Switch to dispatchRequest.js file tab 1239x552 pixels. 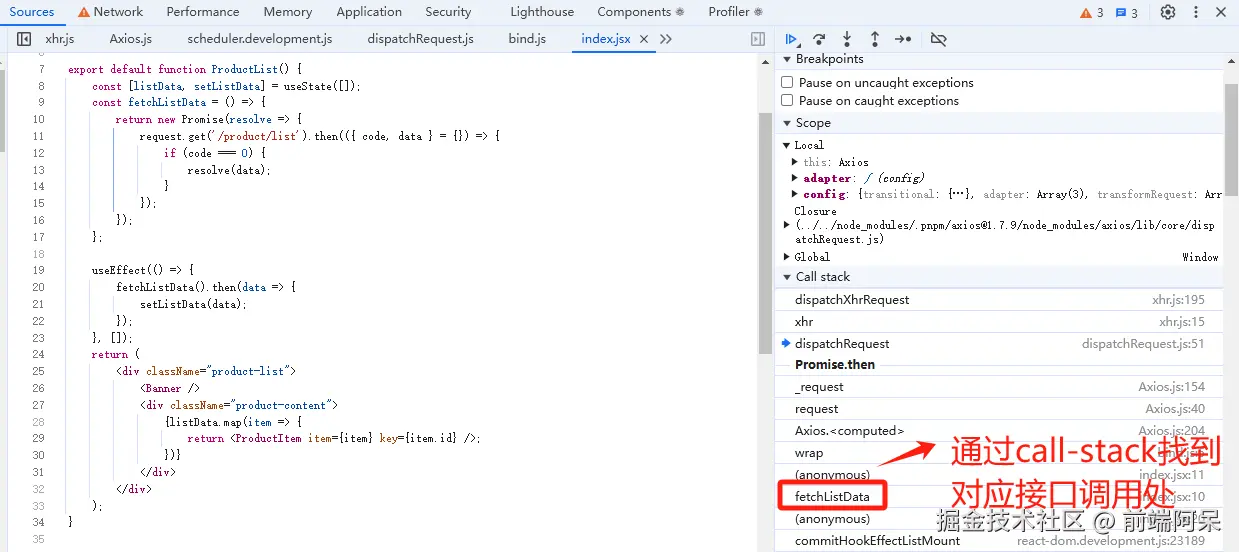[421, 39]
